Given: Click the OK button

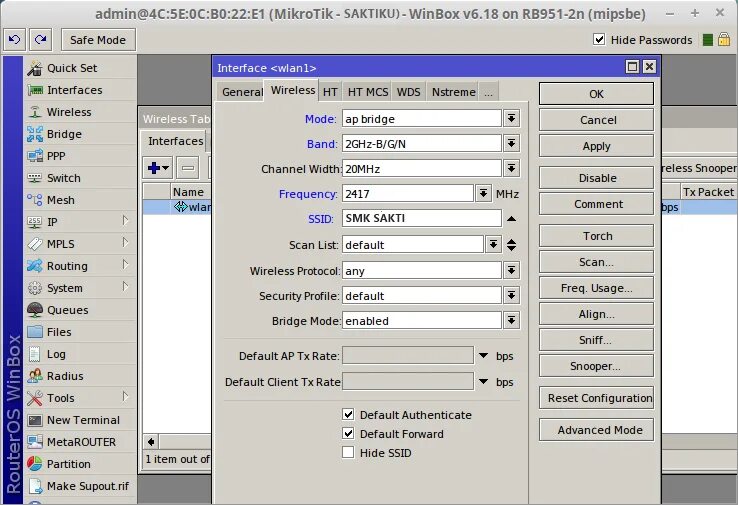Looking at the screenshot, I should (x=596, y=94).
